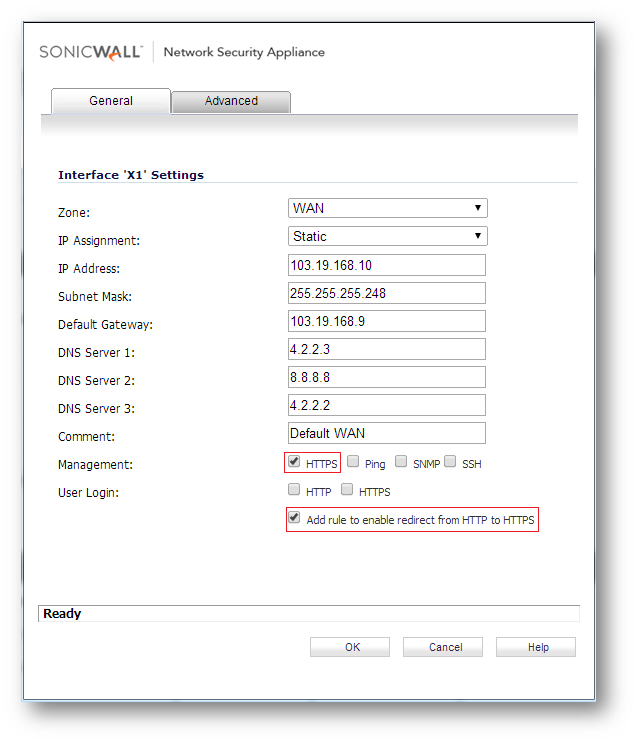
Task: Click the SonicWall logo
Action: (91, 52)
